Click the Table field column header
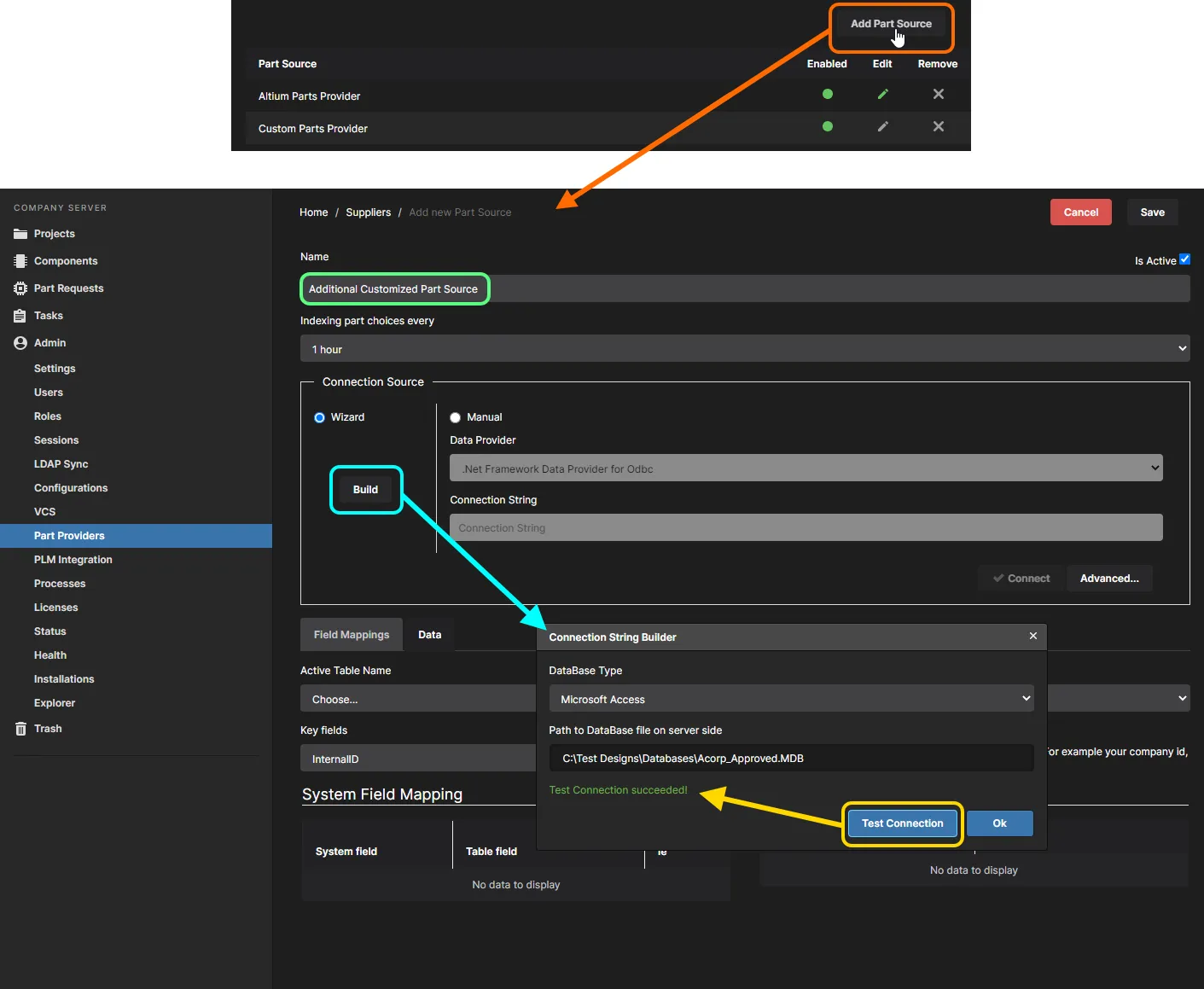The width and height of the screenshot is (1204, 989). 491,852
